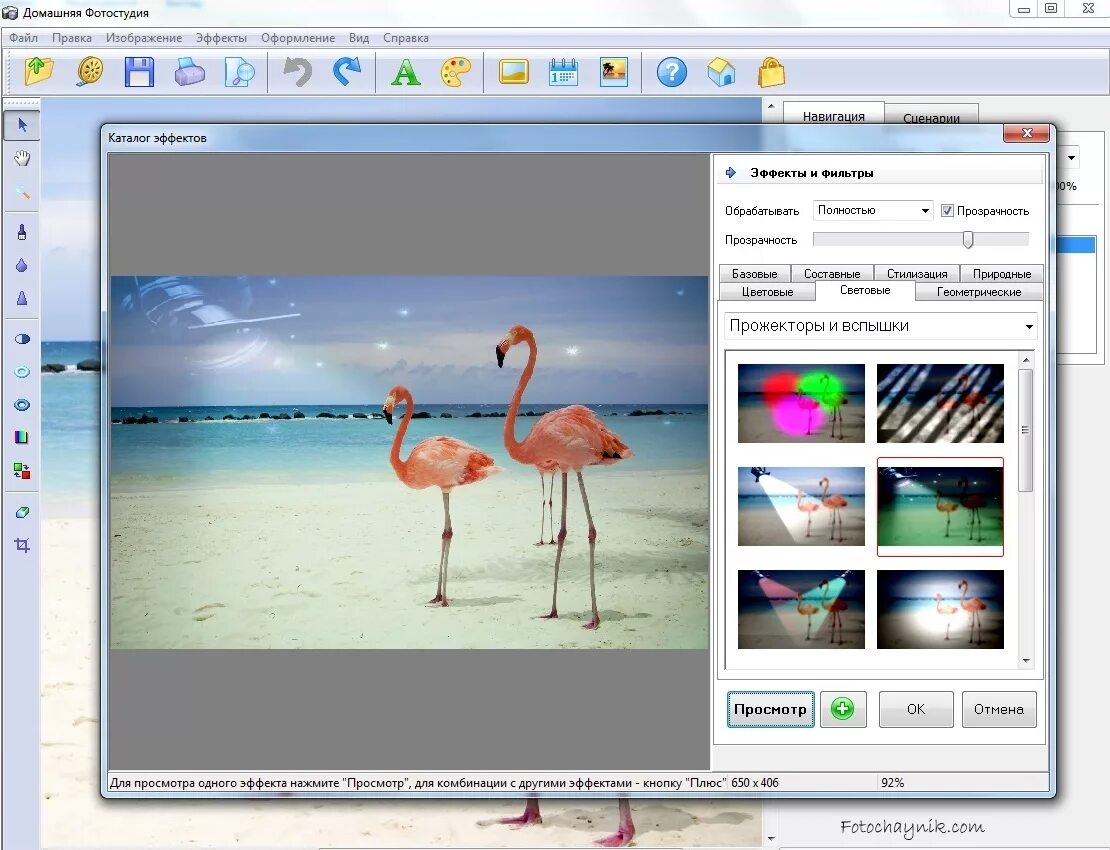The width and height of the screenshot is (1110, 850).
Task: Select the colored spotlights effect thumbnail
Action: coord(801,402)
